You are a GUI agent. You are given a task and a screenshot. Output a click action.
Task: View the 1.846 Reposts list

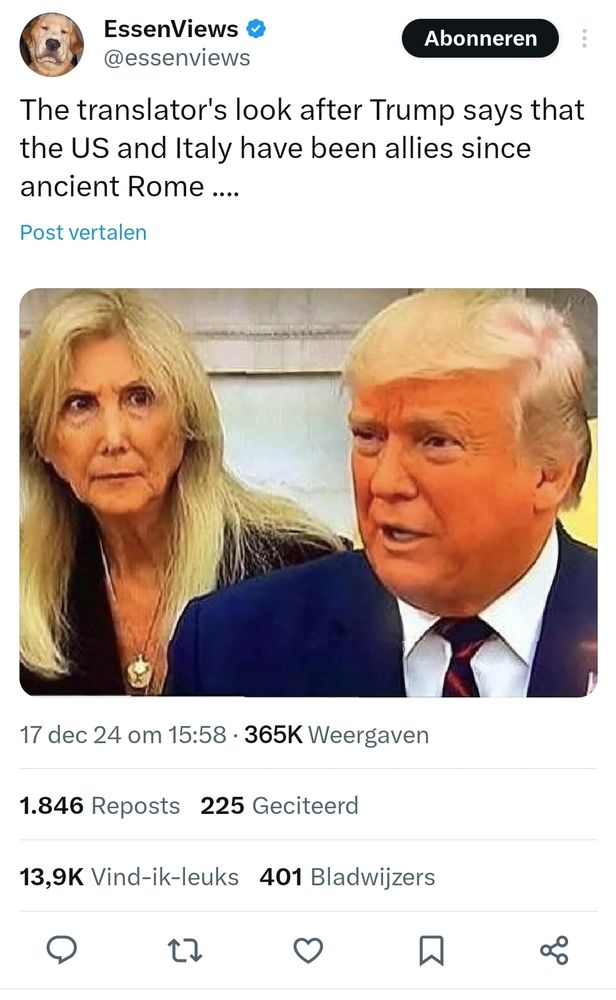(x=100, y=805)
